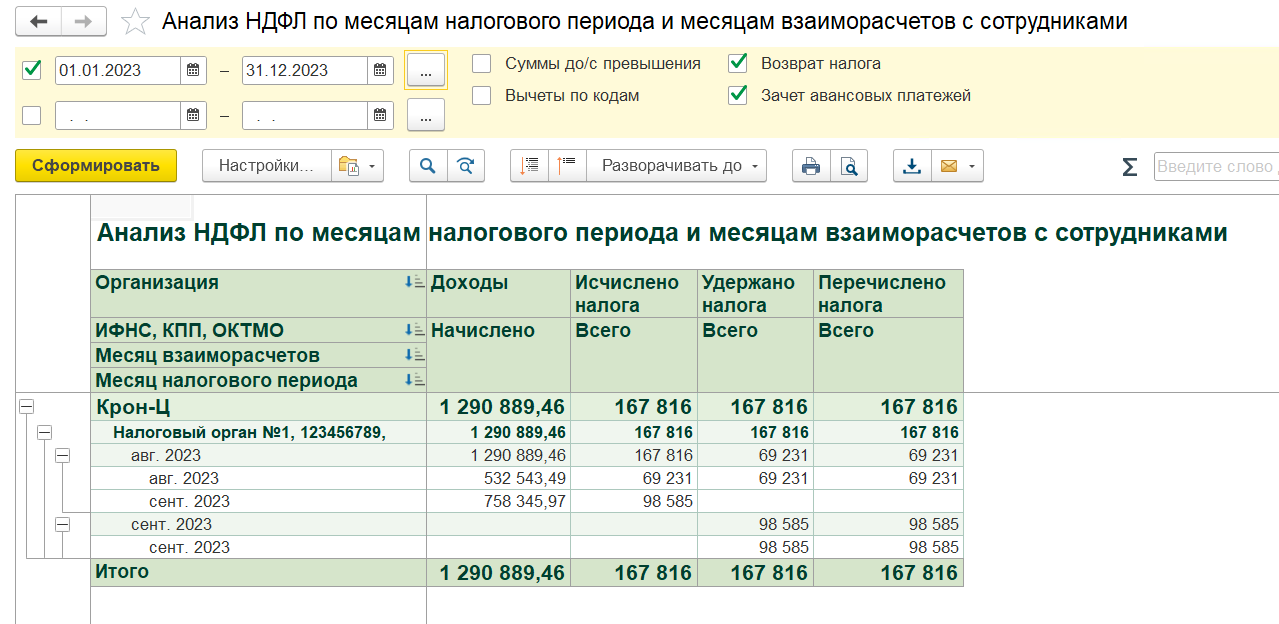The height and width of the screenshot is (624, 1279).
Task: Focus the Введите слово search field
Action: pyautogui.click(x=1216, y=166)
